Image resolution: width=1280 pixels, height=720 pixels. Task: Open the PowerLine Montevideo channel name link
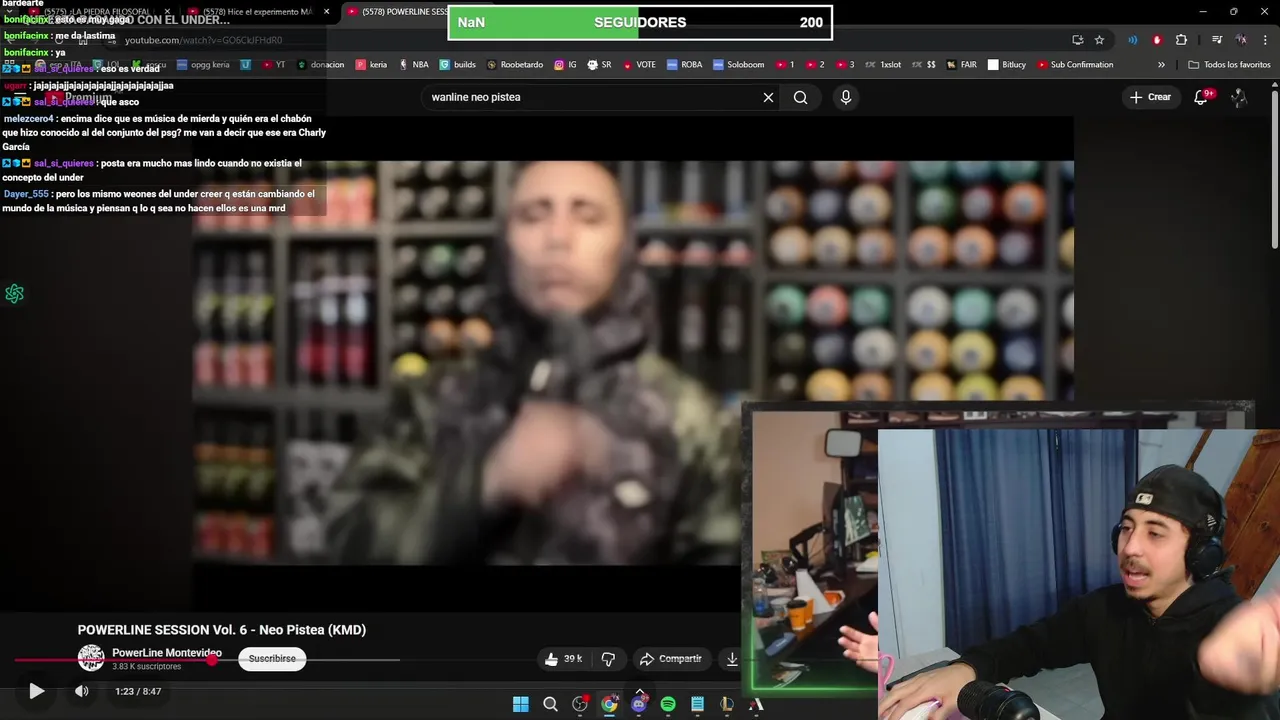pos(167,653)
